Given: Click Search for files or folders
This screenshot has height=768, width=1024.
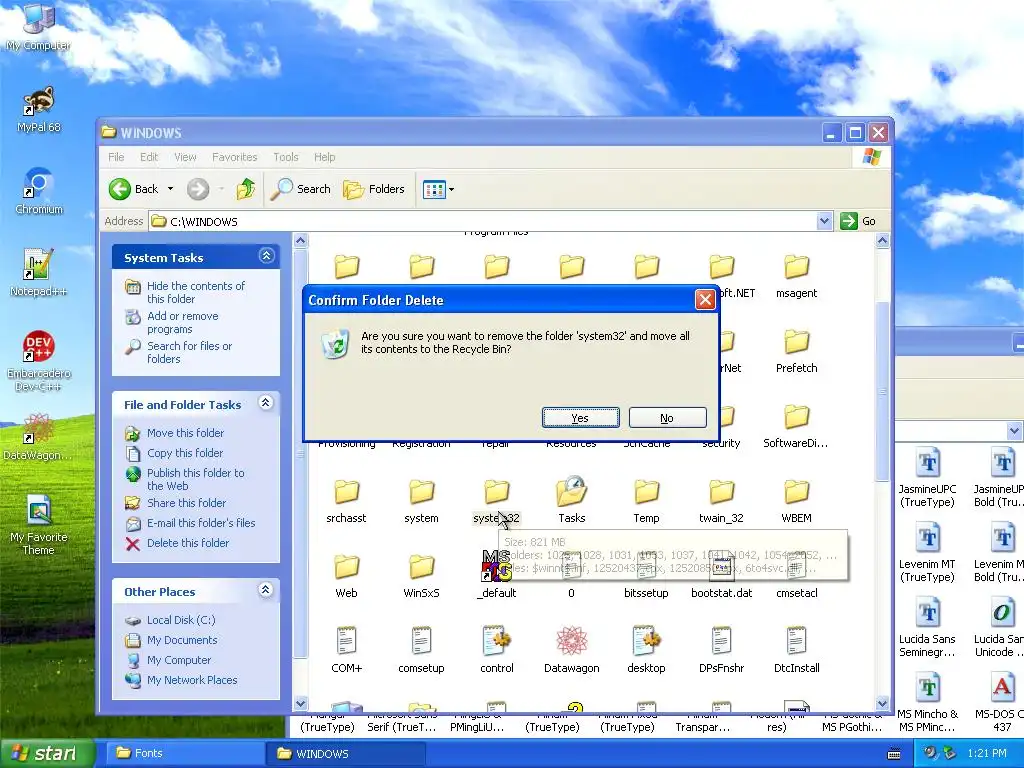Looking at the screenshot, I should [x=189, y=353].
